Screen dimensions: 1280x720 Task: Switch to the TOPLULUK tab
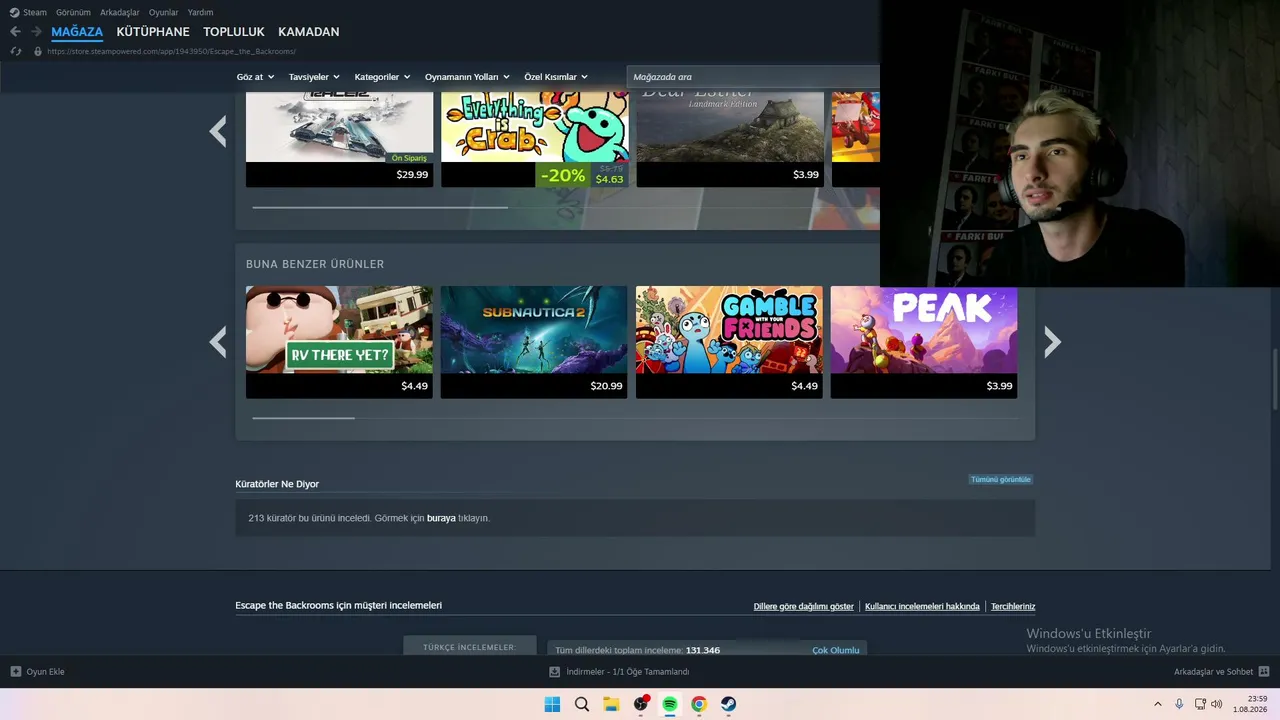234,32
